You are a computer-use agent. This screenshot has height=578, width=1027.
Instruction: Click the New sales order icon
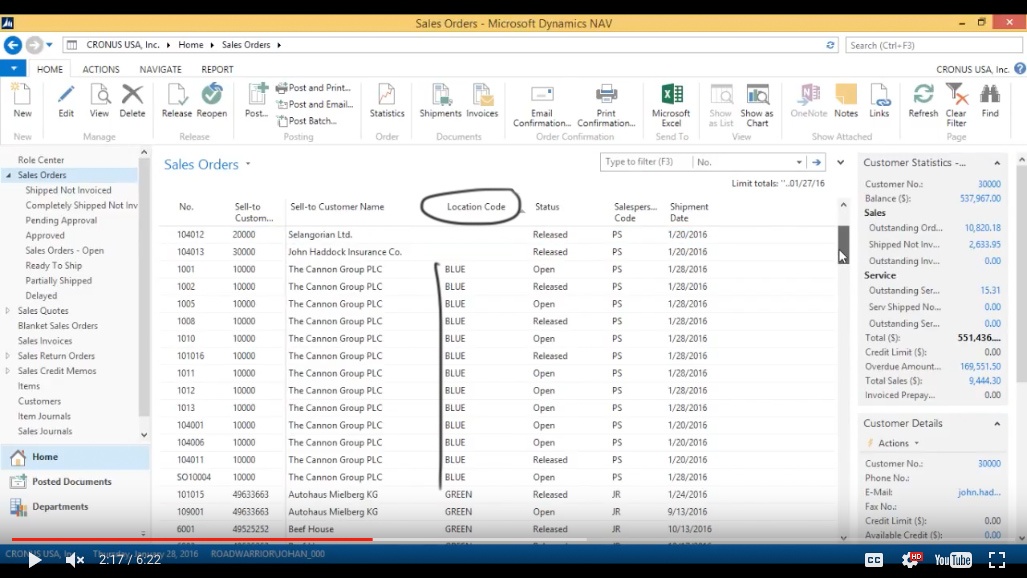click(22, 94)
